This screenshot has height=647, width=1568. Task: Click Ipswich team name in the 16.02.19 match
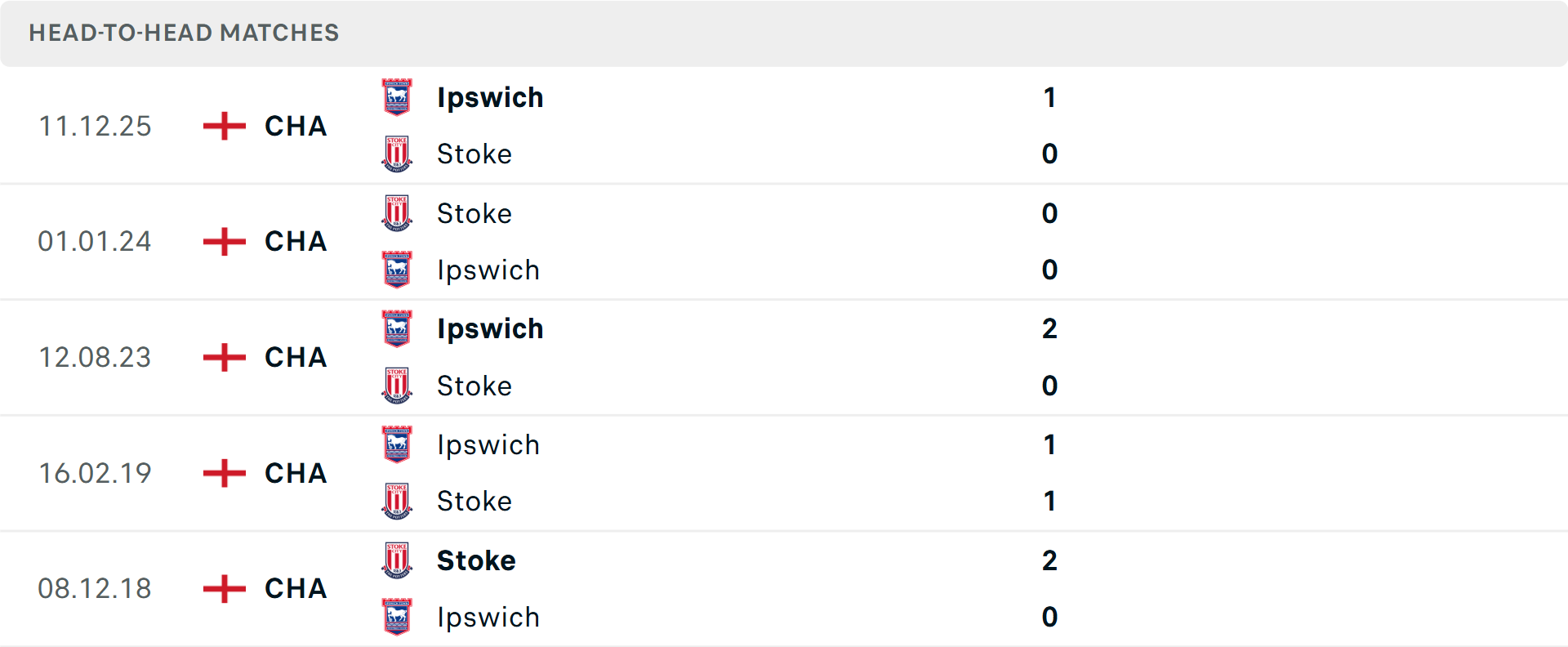tap(488, 445)
